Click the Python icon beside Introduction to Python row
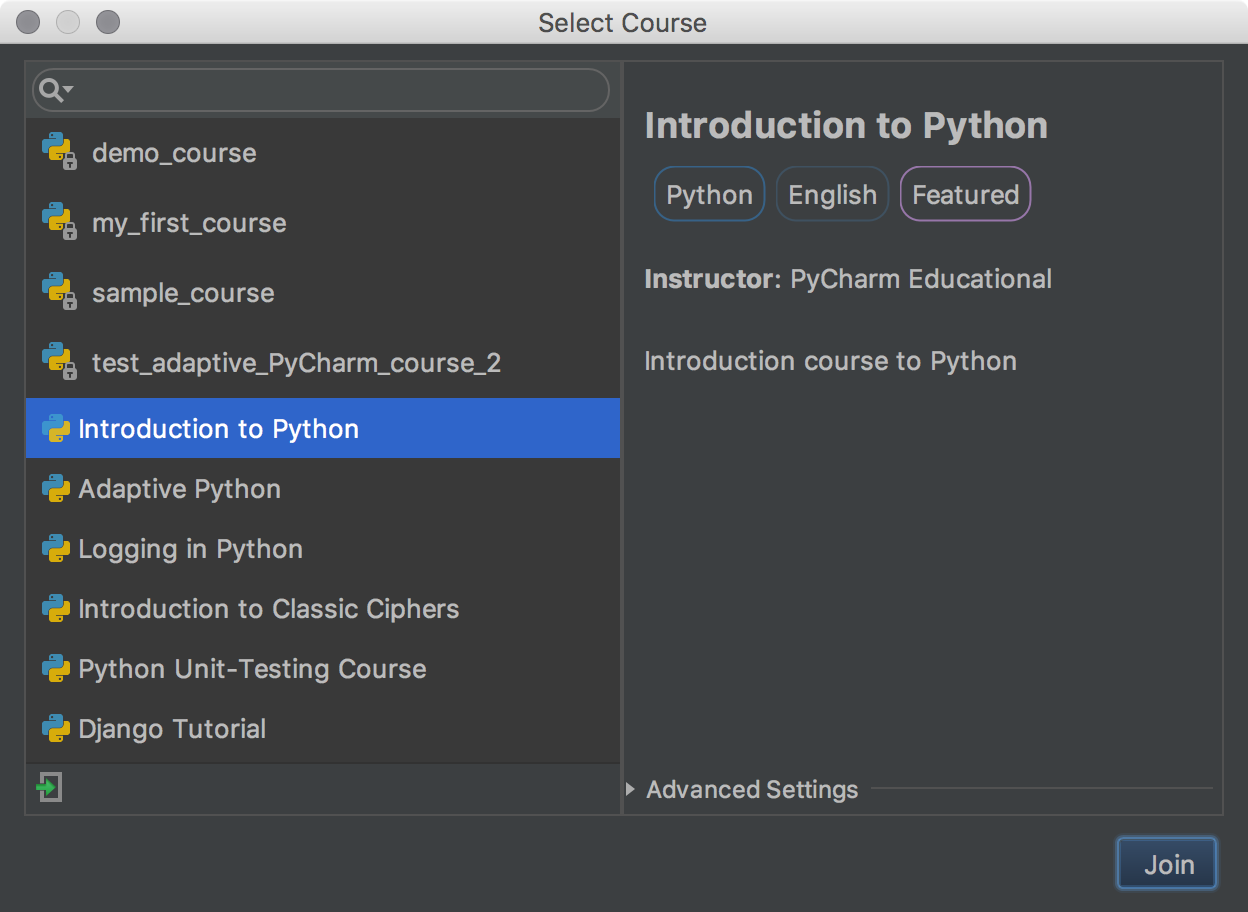This screenshot has width=1248, height=912. (x=56, y=428)
